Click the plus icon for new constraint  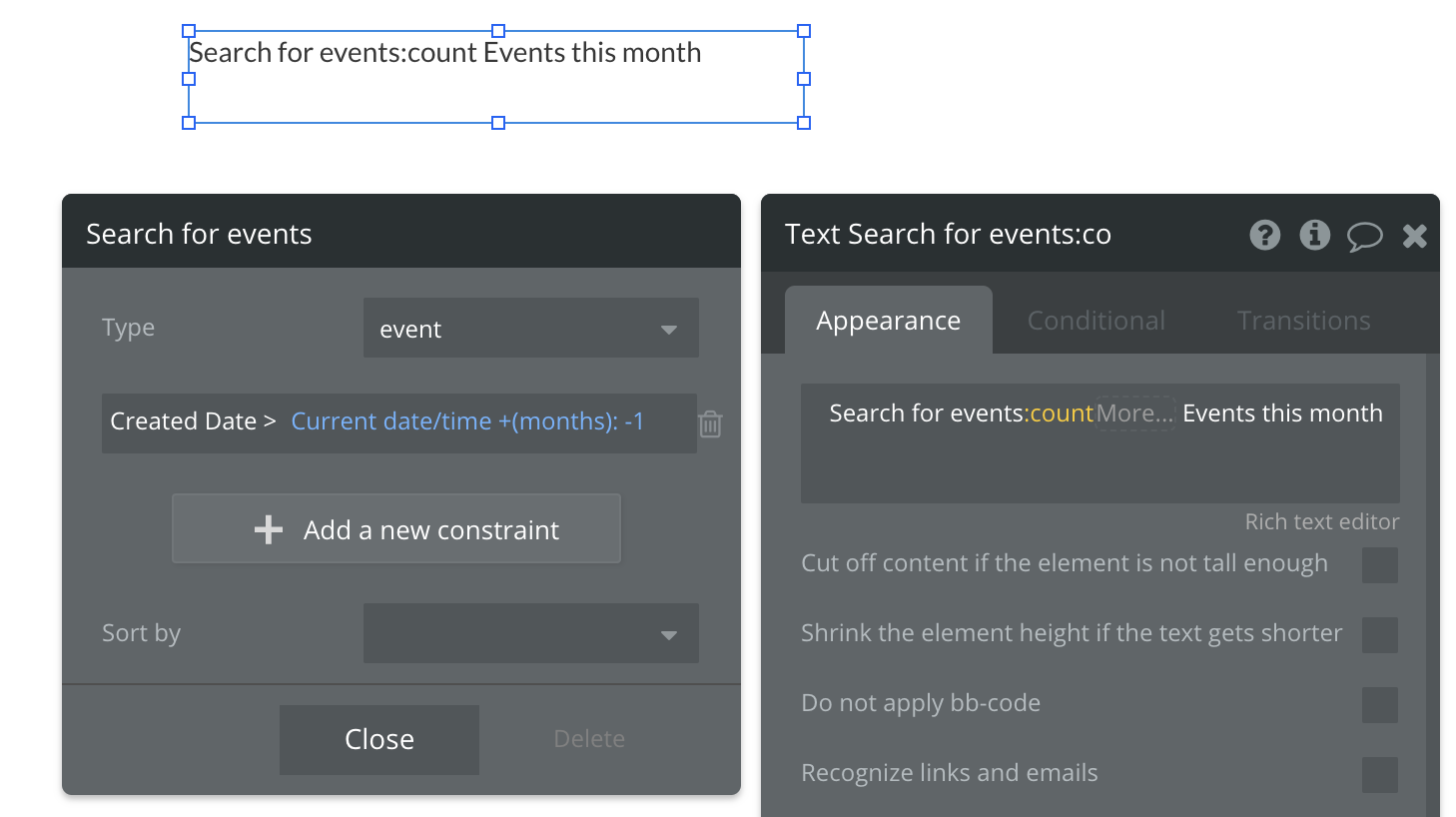tap(269, 529)
